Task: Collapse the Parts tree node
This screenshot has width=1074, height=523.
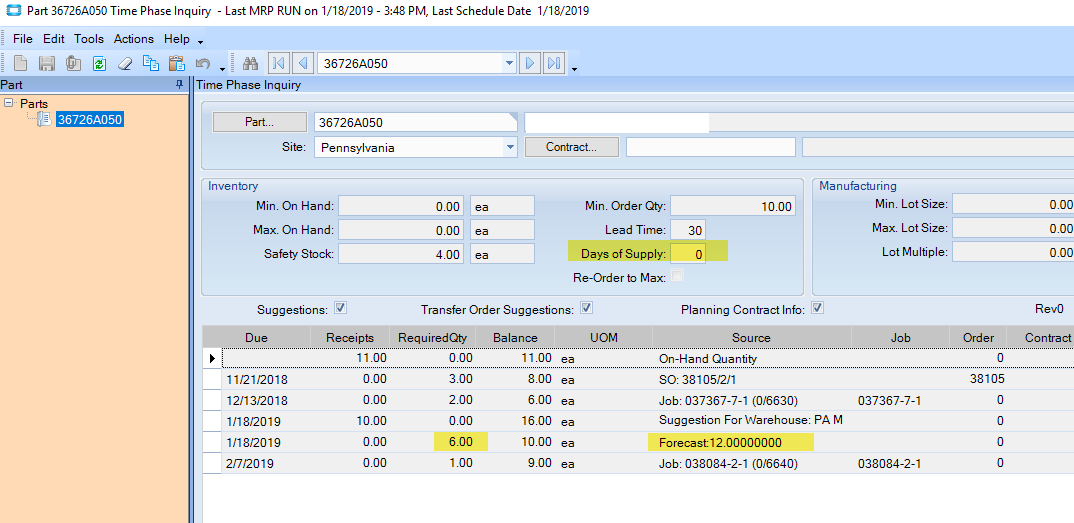Action: point(9,103)
